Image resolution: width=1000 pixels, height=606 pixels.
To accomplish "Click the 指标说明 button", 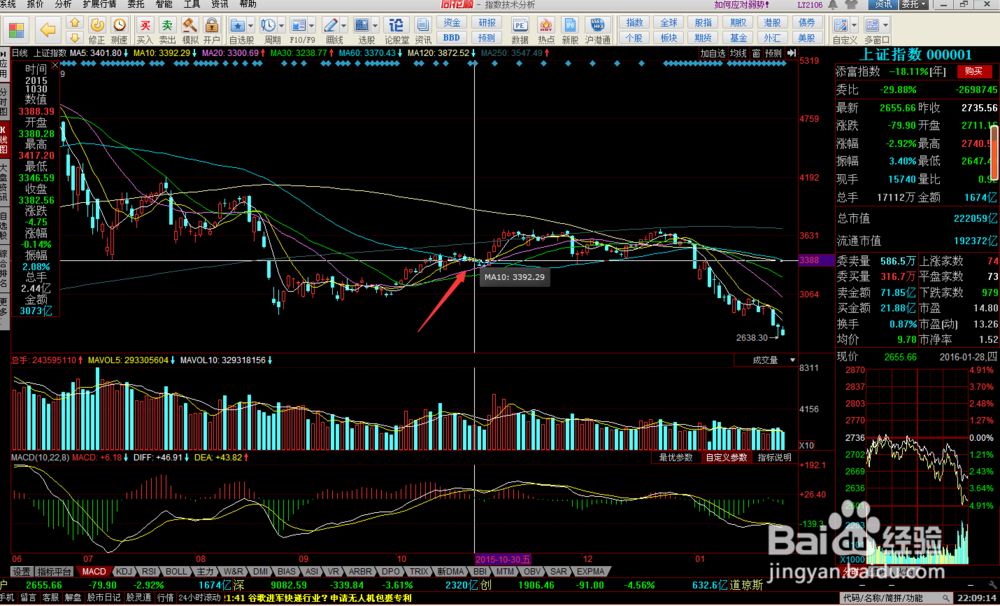I will coord(774,457).
